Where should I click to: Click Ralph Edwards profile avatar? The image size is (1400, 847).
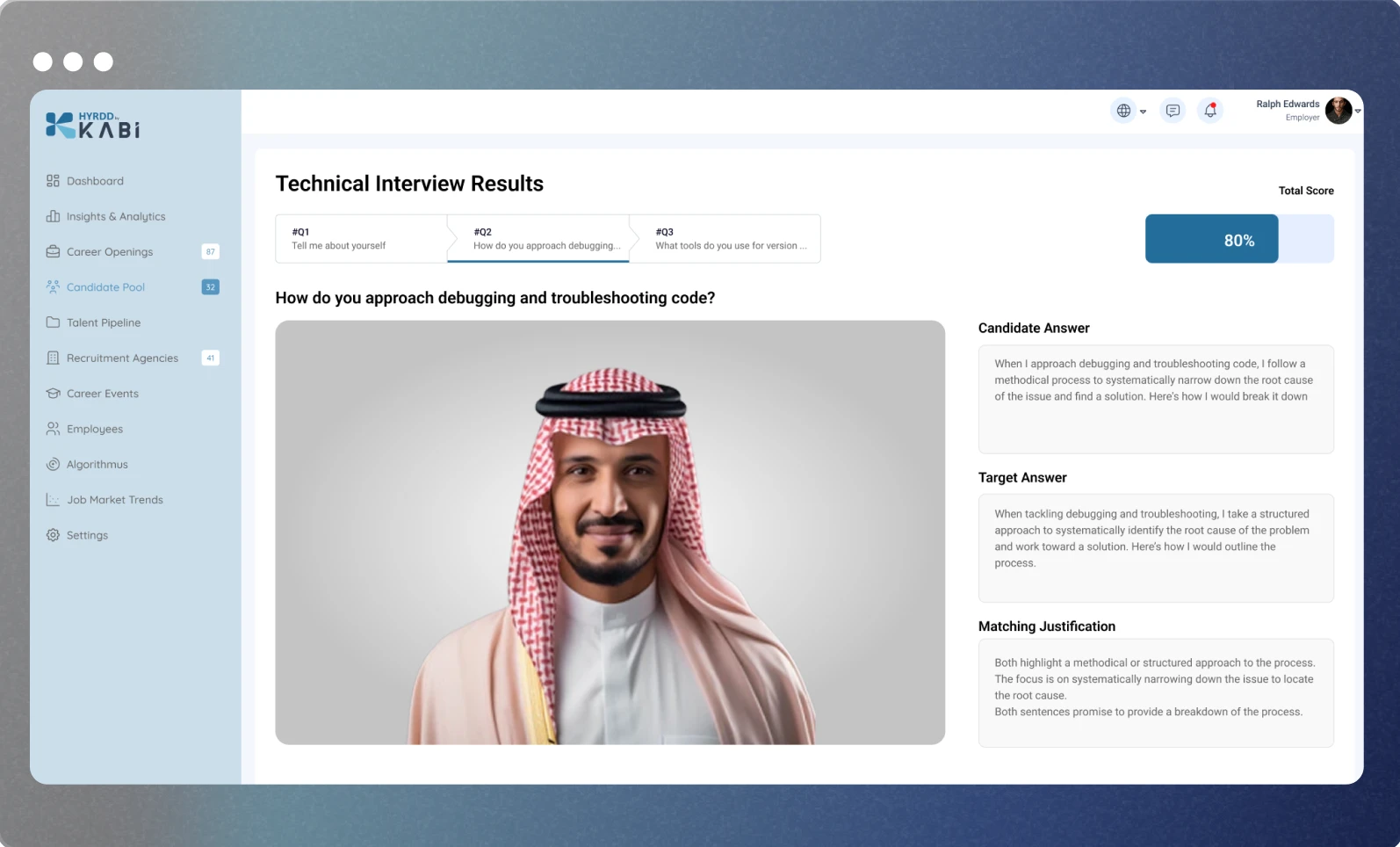pos(1339,111)
